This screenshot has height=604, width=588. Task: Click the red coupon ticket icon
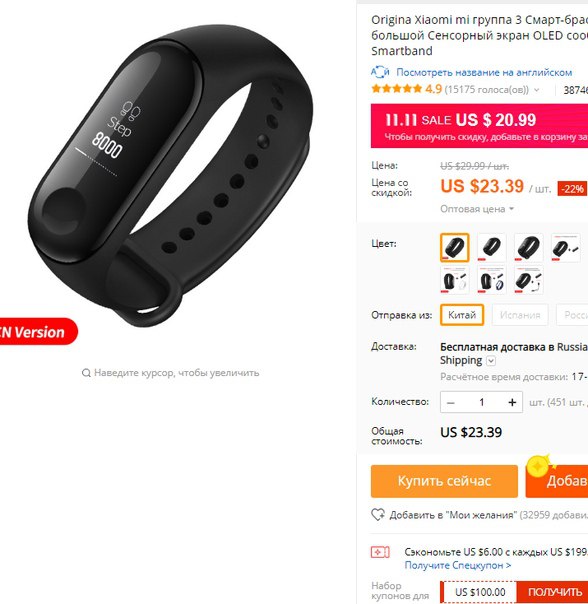tap(380, 552)
